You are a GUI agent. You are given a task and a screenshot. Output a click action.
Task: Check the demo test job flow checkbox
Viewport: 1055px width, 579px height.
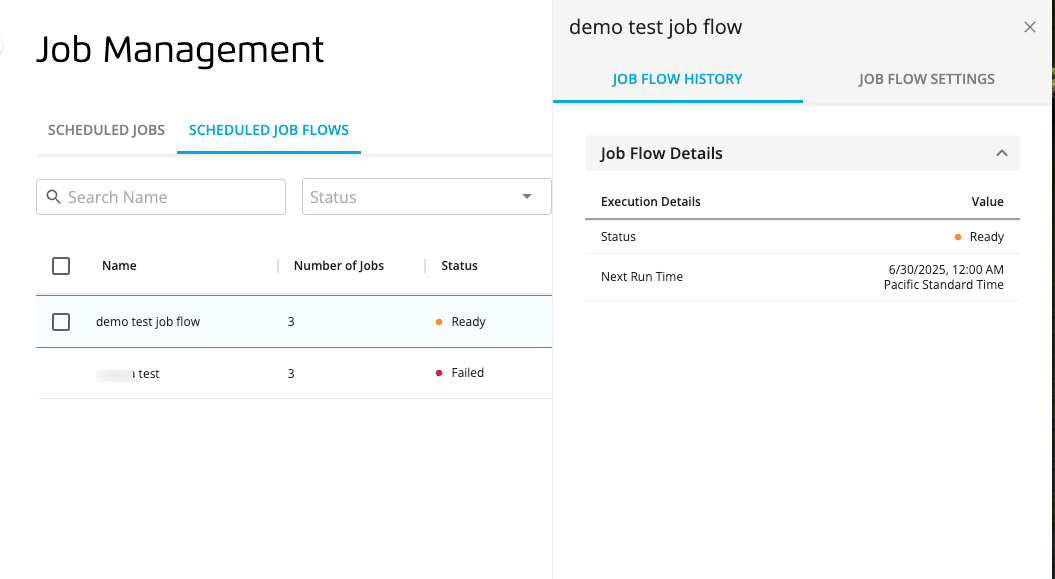point(61,321)
